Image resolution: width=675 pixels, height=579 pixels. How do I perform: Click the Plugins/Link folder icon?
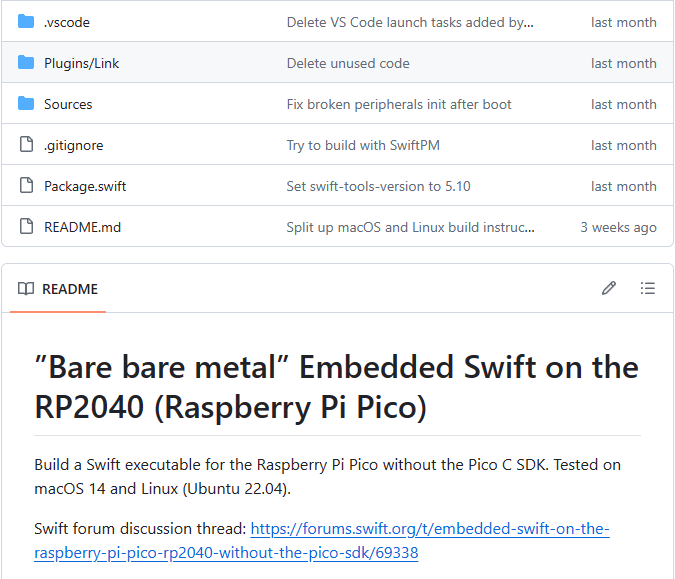tap(26, 63)
